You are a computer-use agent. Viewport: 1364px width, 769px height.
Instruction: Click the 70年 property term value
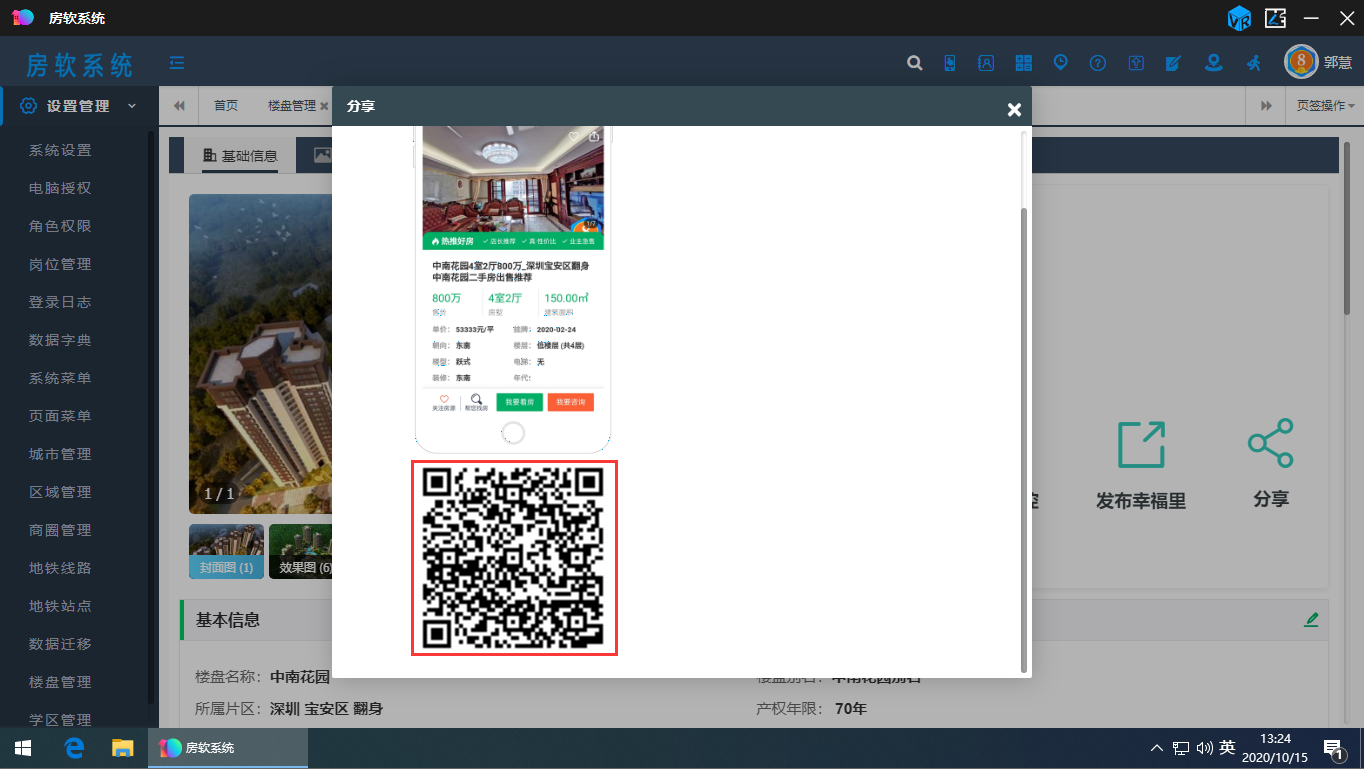tap(851, 709)
